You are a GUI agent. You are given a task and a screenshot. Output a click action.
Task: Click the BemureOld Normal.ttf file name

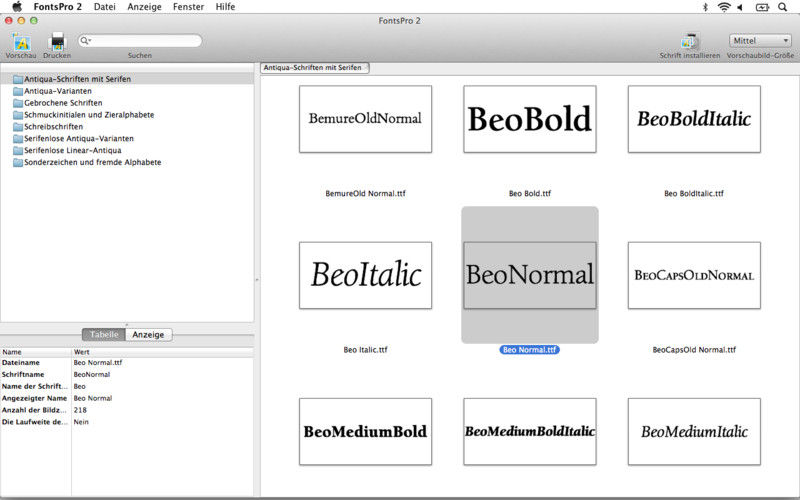[365, 193]
